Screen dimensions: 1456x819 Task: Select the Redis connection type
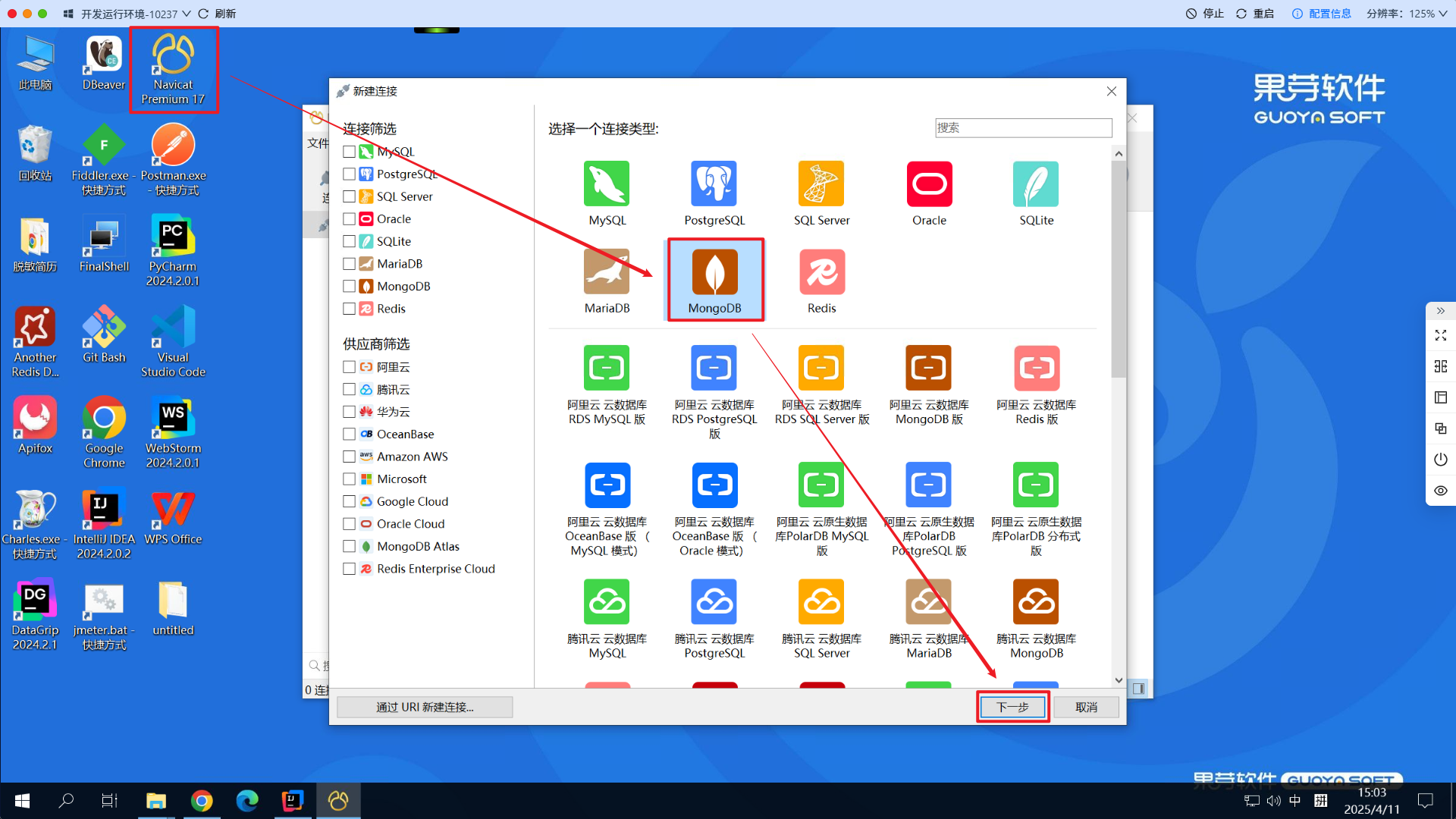[x=821, y=272]
